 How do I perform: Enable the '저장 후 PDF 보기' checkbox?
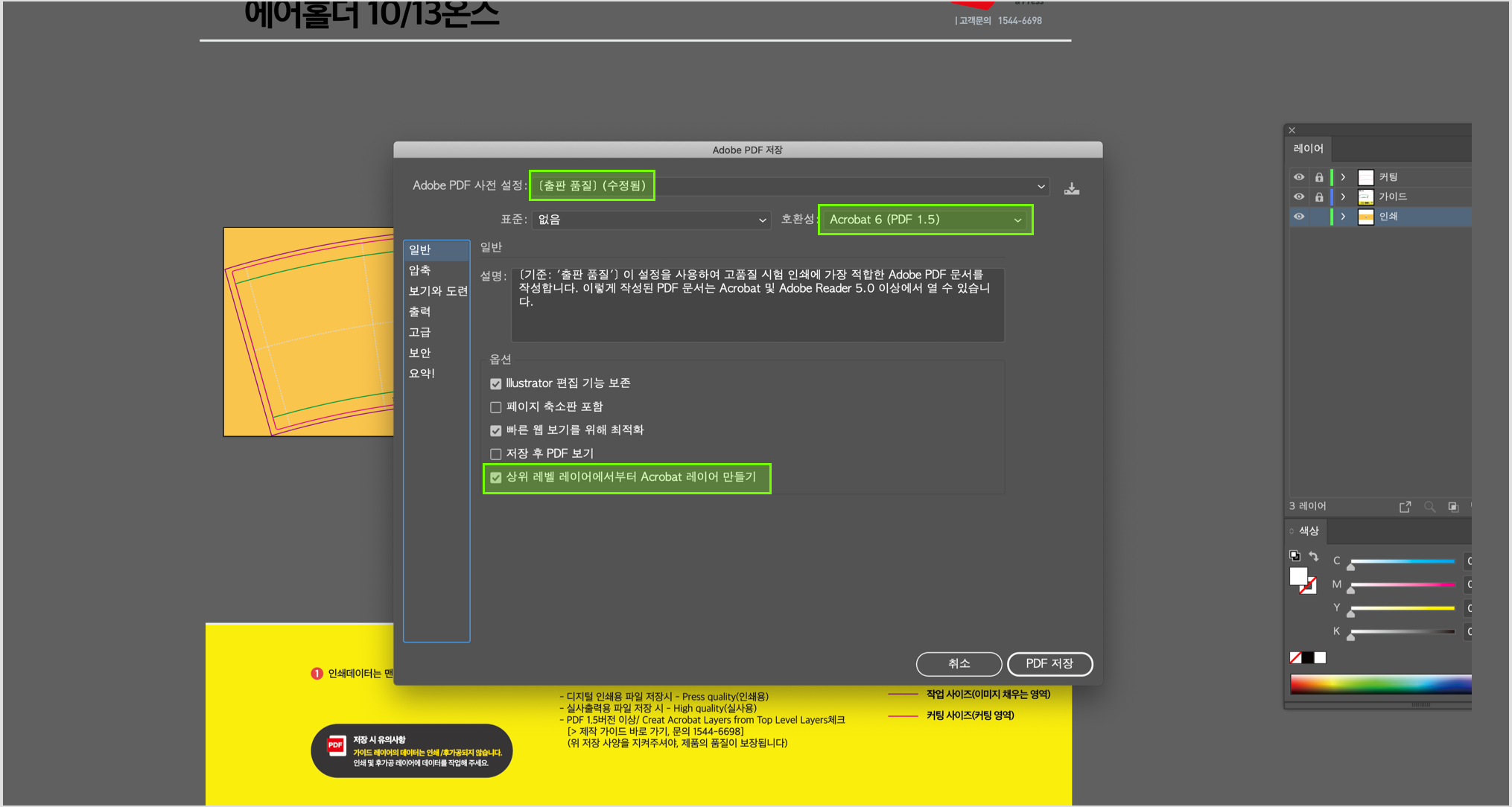[x=496, y=454]
